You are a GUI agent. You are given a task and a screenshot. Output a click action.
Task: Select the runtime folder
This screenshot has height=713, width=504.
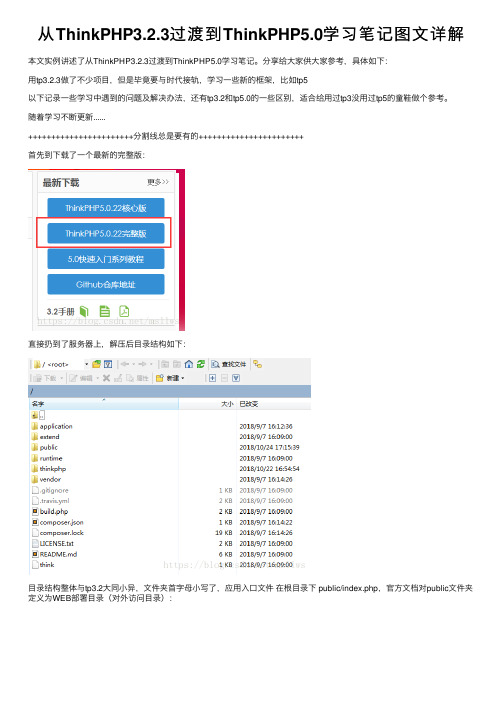click(47, 458)
